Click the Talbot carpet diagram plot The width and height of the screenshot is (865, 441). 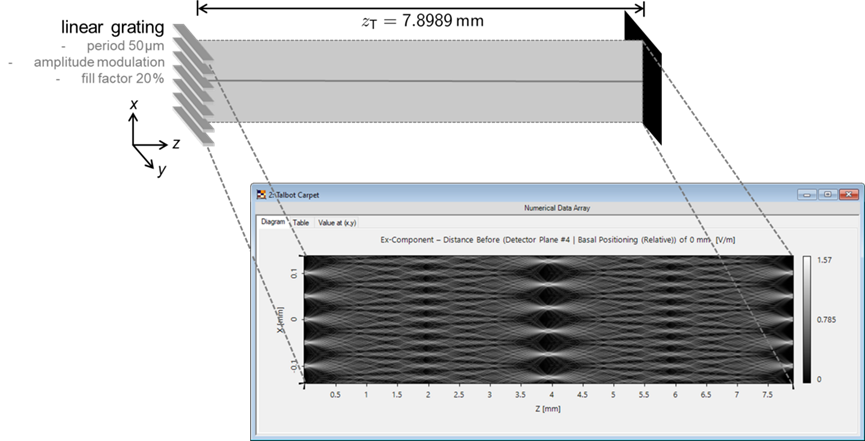click(x=549, y=320)
